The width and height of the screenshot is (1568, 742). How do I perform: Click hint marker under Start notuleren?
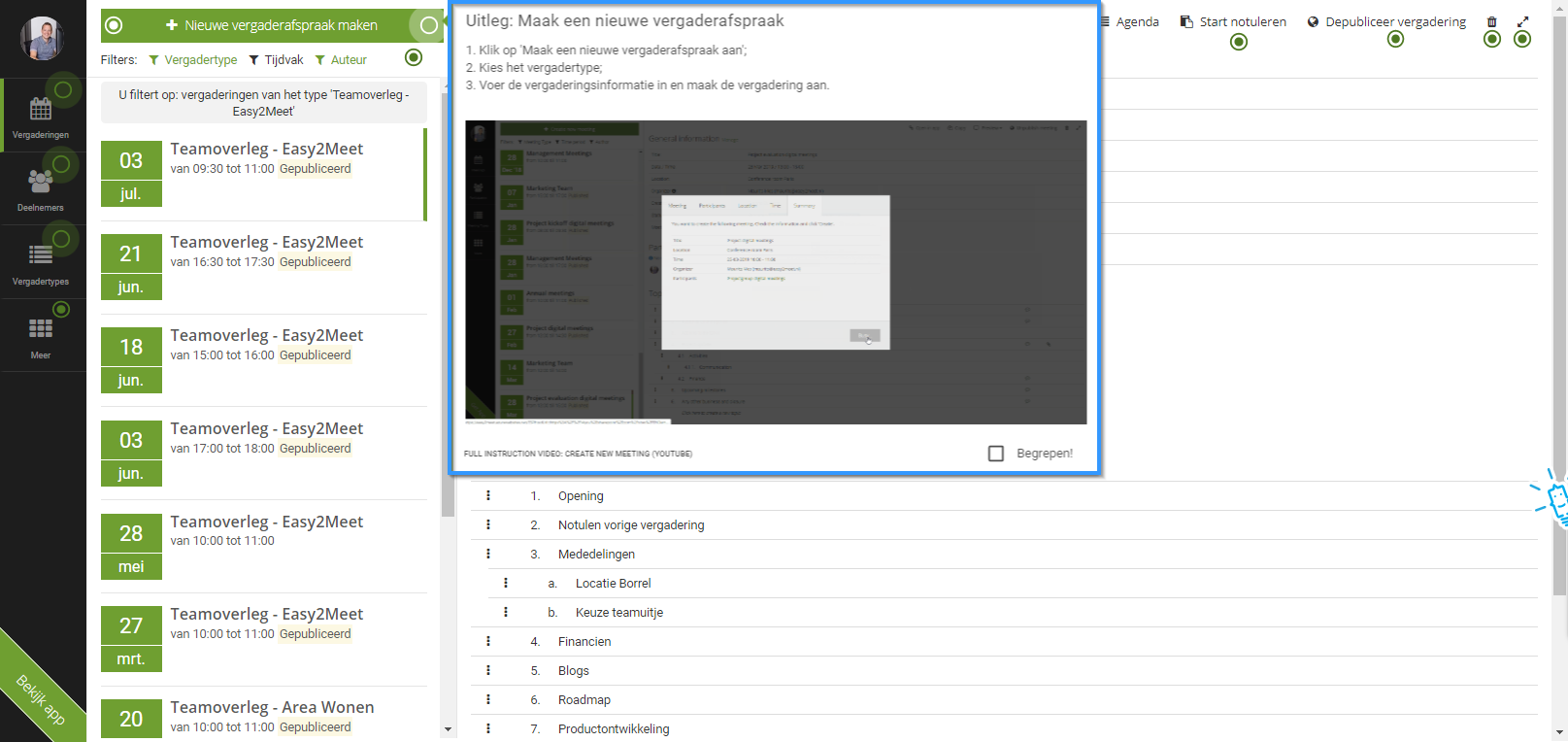pos(1239,42)
